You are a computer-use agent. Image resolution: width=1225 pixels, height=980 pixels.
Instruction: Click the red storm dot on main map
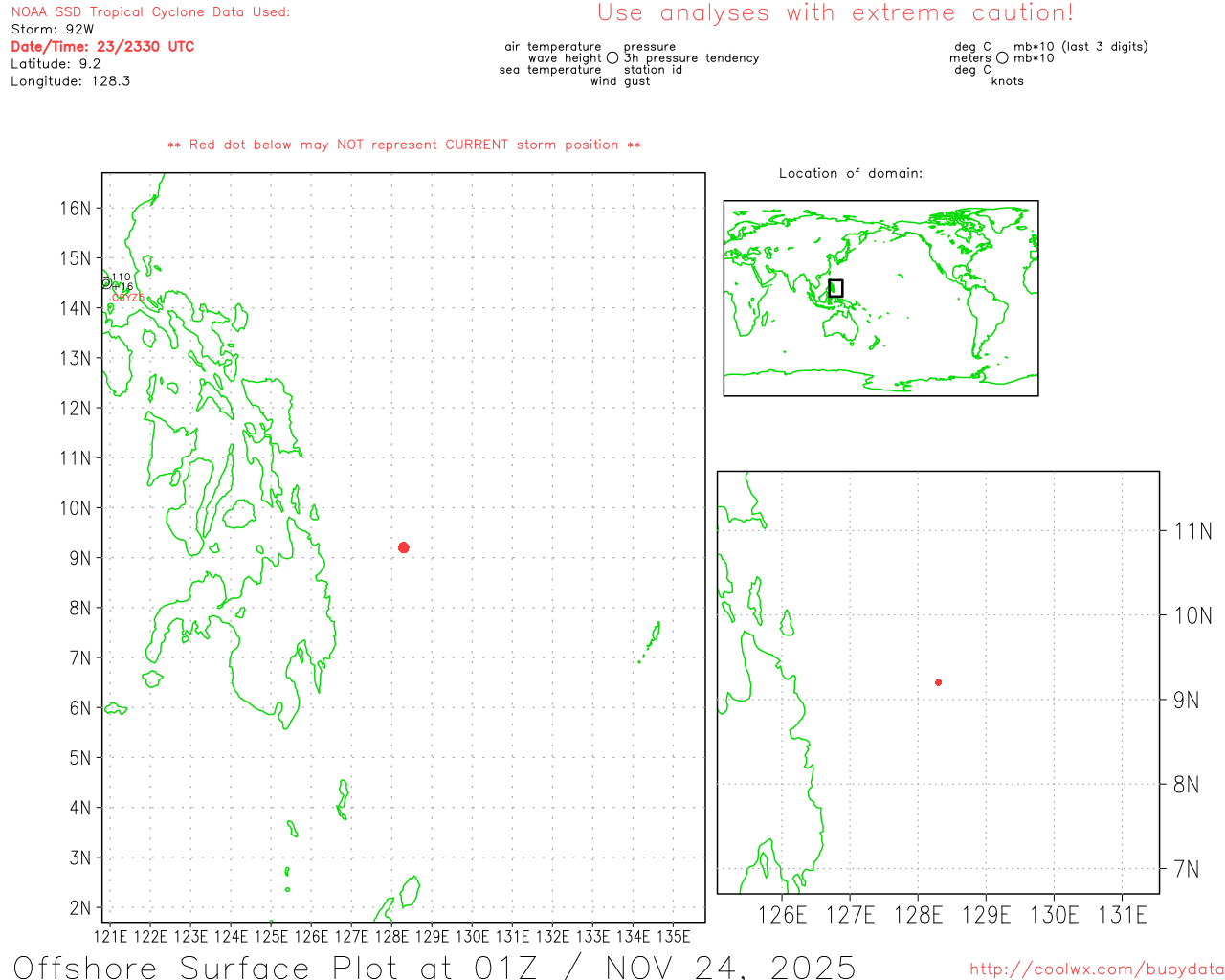tap(404, 547)
